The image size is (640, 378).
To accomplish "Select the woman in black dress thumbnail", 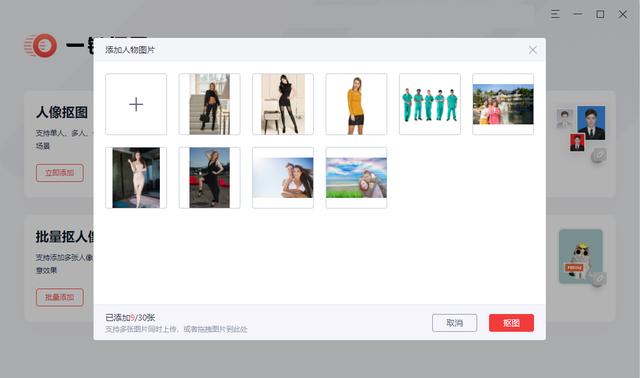I will (x=283, y=104).
